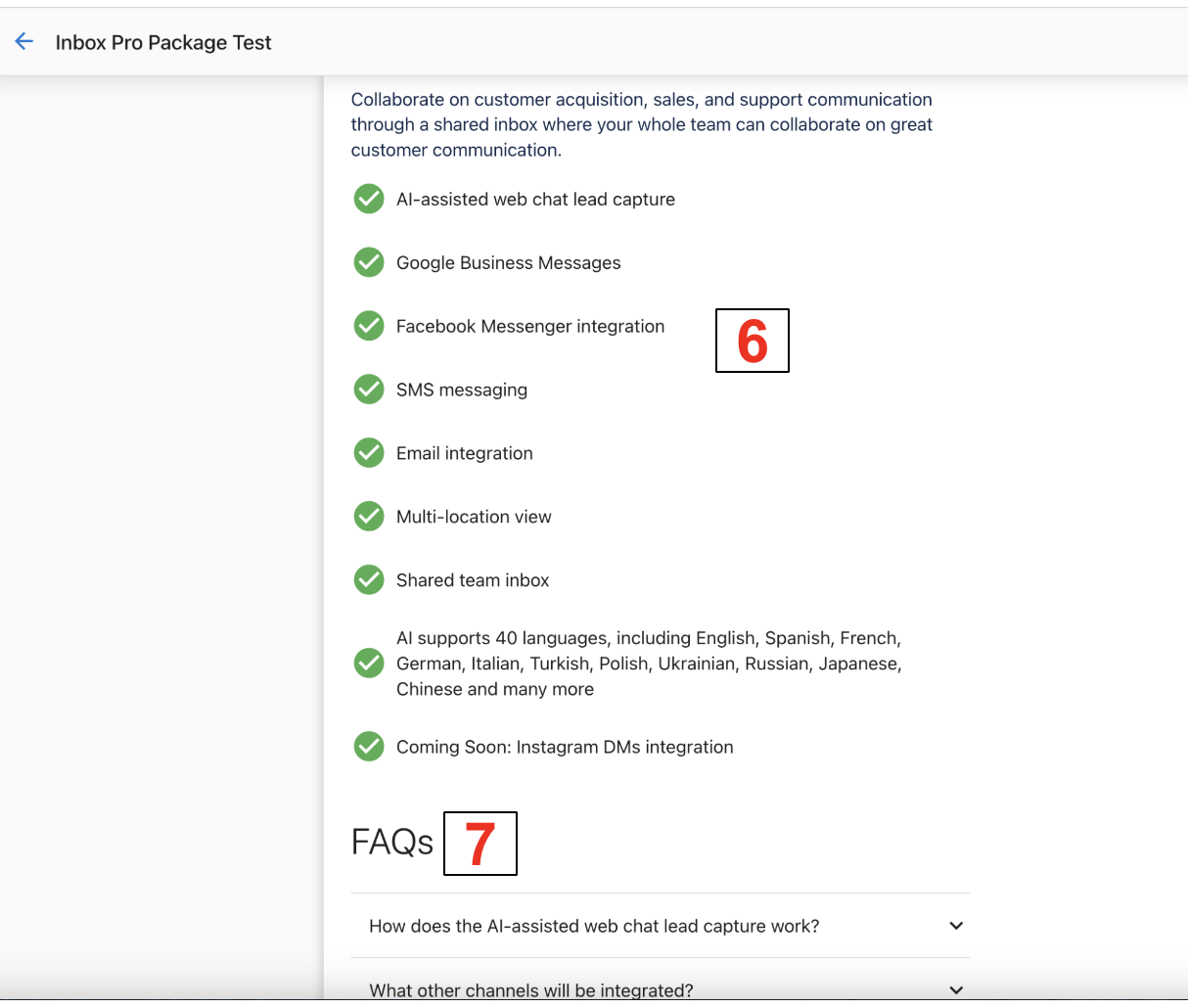Screen dimensions: 1188x1008
Task: Click the collaborate description paragraph
Action: [641, 124]
